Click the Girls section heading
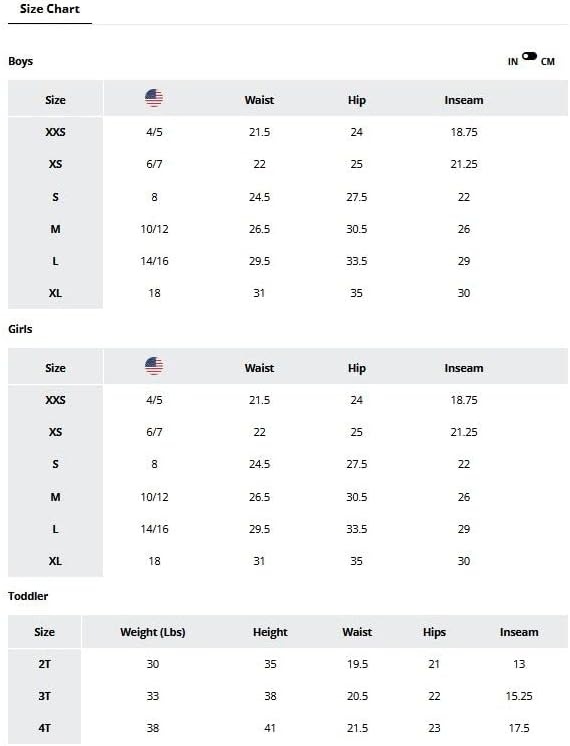 tap(20, 329)
